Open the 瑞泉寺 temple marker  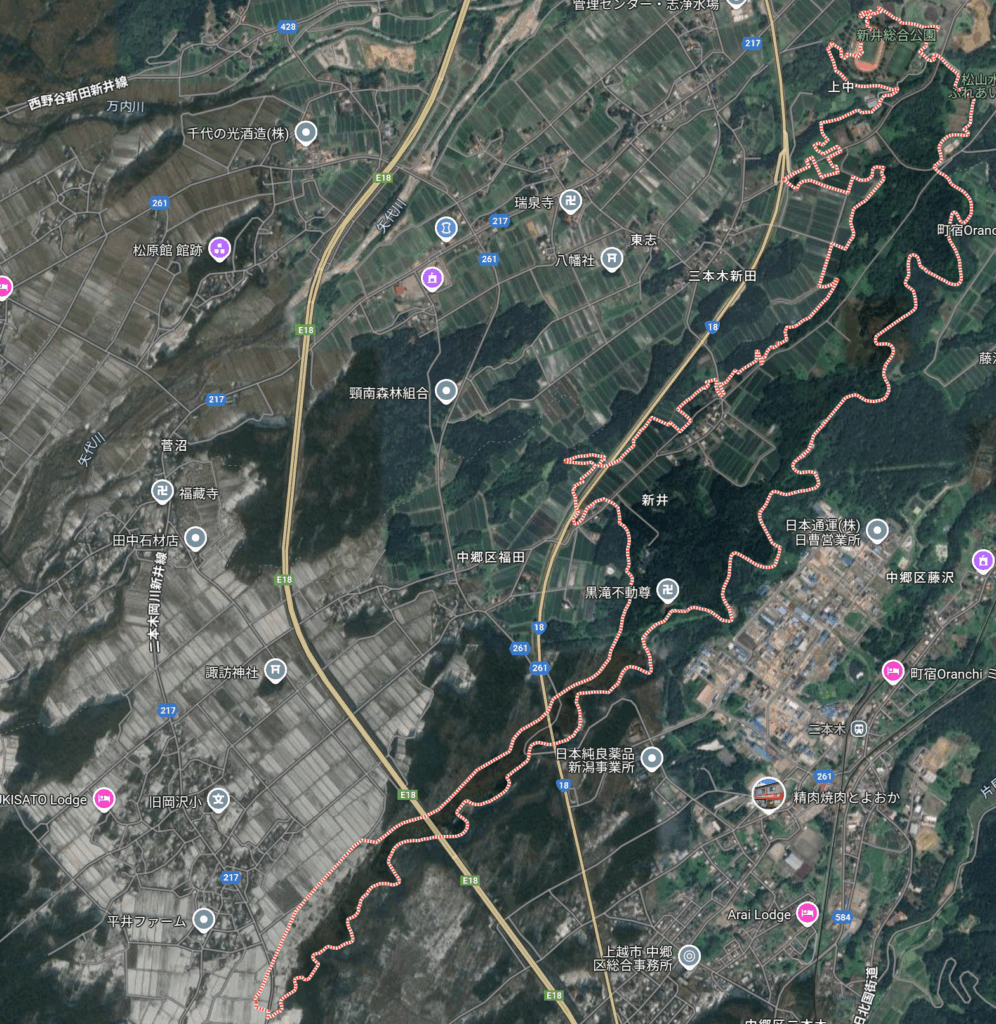[x=571, y=202]
